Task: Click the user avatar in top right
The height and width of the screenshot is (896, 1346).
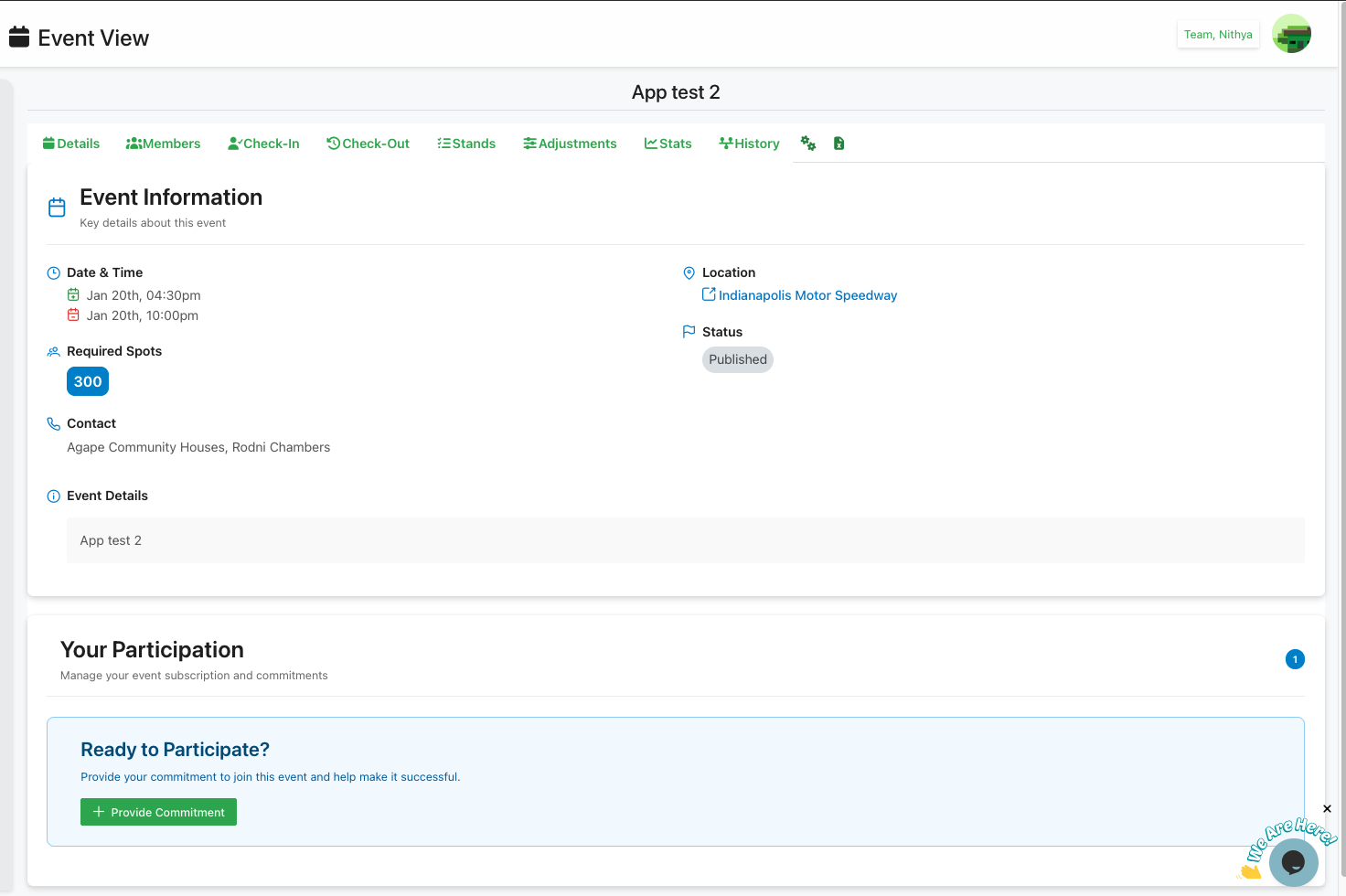Action: coord(1291,34)
